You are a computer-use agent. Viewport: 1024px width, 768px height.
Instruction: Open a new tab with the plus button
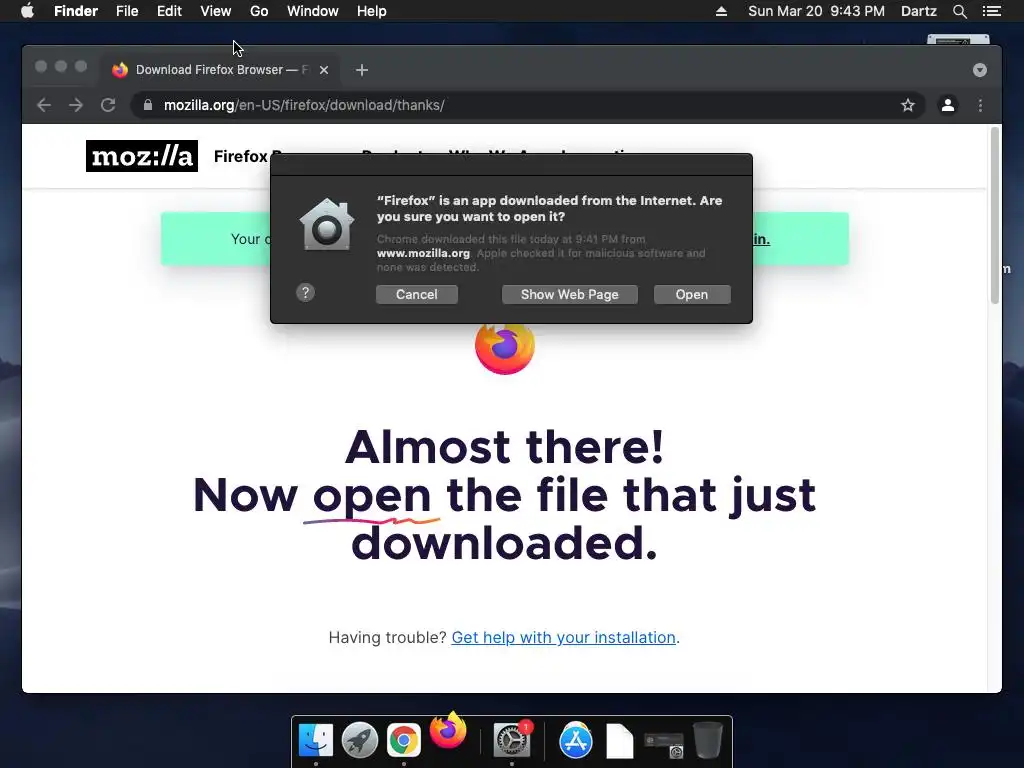click(362, 70)
